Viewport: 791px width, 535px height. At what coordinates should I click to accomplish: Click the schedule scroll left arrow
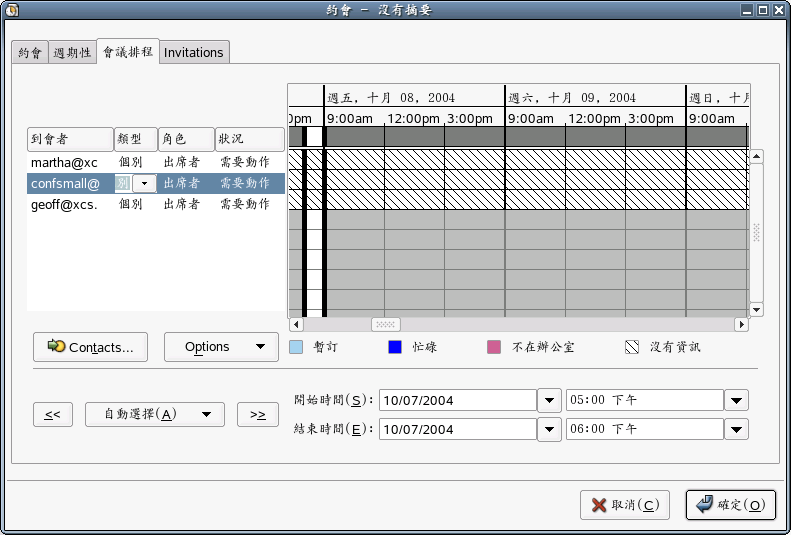[296, 324]
